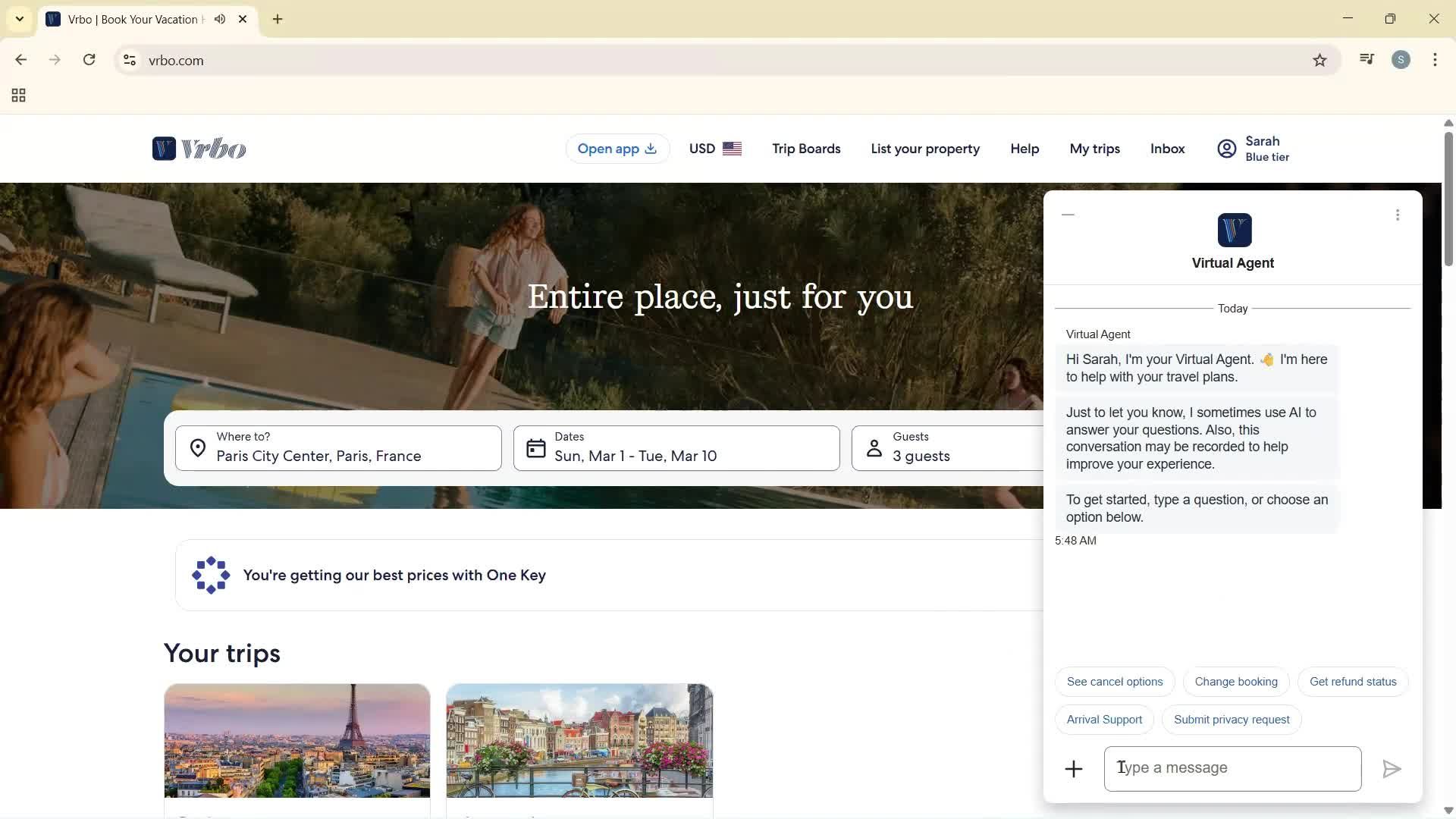
Task: Choose See cancel options chip
Action: (x=1114, y=682)
